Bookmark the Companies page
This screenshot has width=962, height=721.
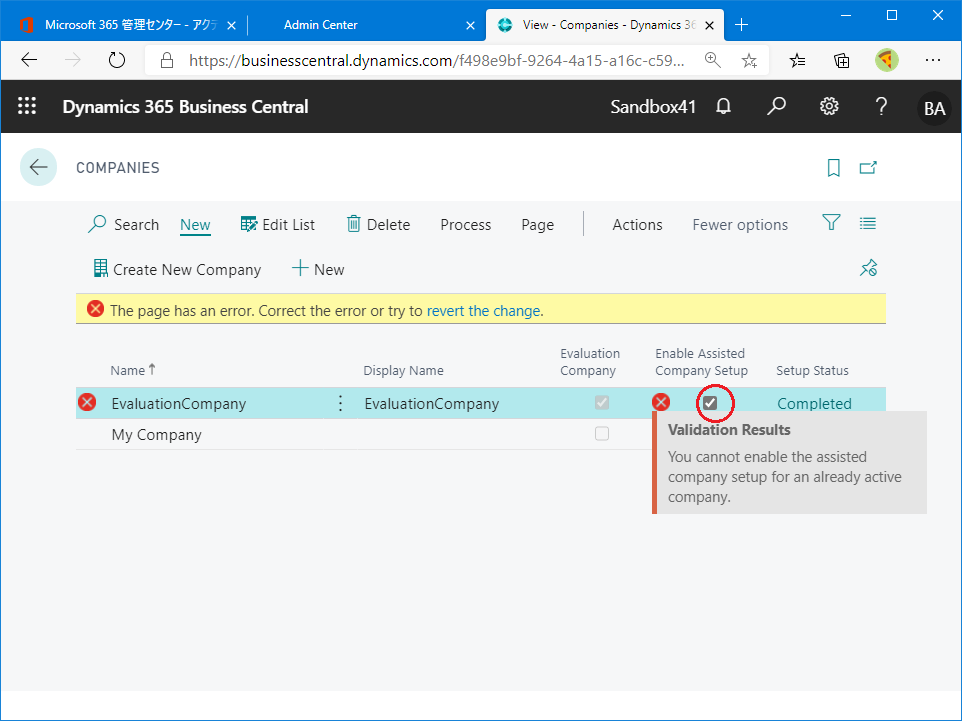pyautogui.click(x=833, y=168)
